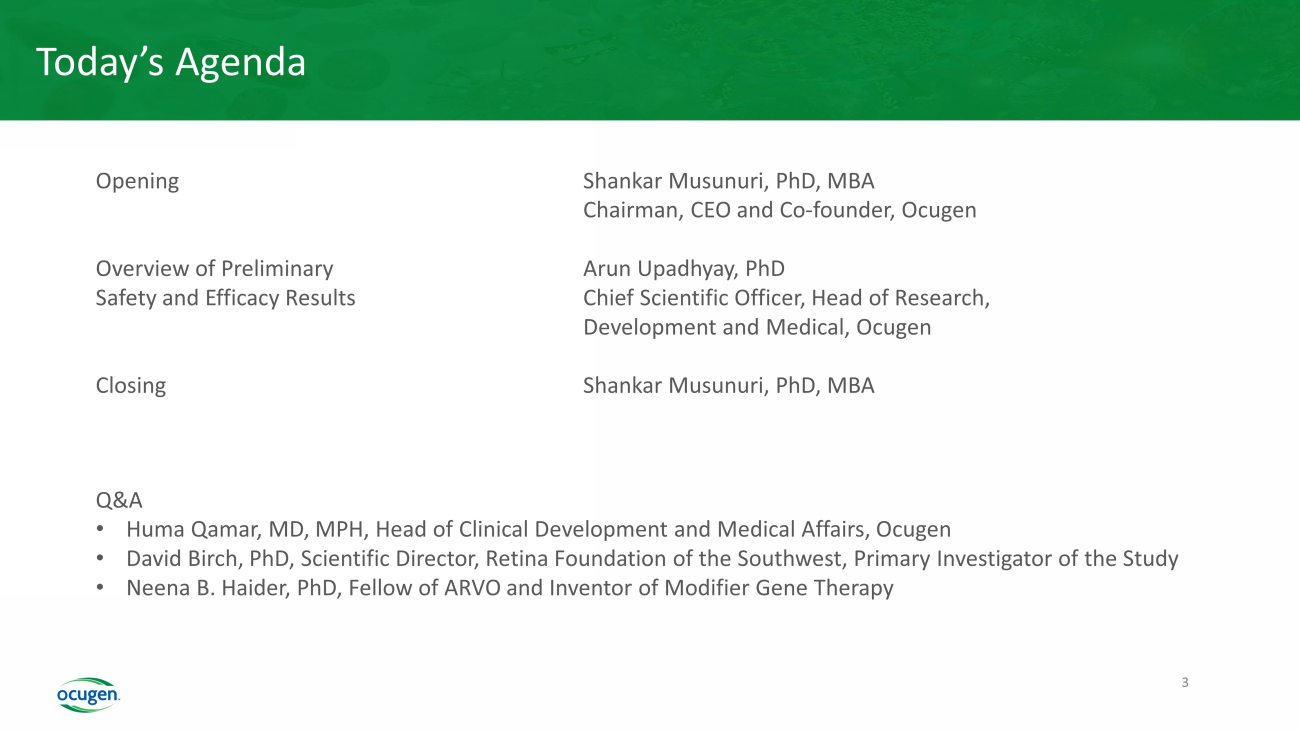Click "Chairman, CEO and Co-founder, Ocugen" text
The height and width of the screenshot is (731, 1300).
pyautogui.click(x=779, y=210)
